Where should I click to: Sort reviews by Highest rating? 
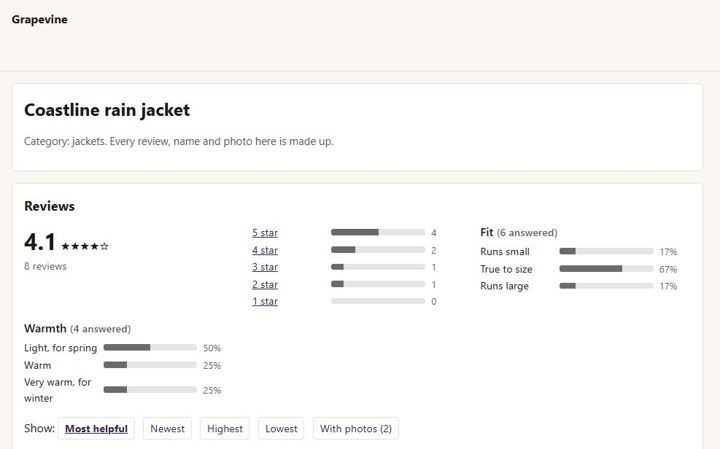(x=225, y=428)
